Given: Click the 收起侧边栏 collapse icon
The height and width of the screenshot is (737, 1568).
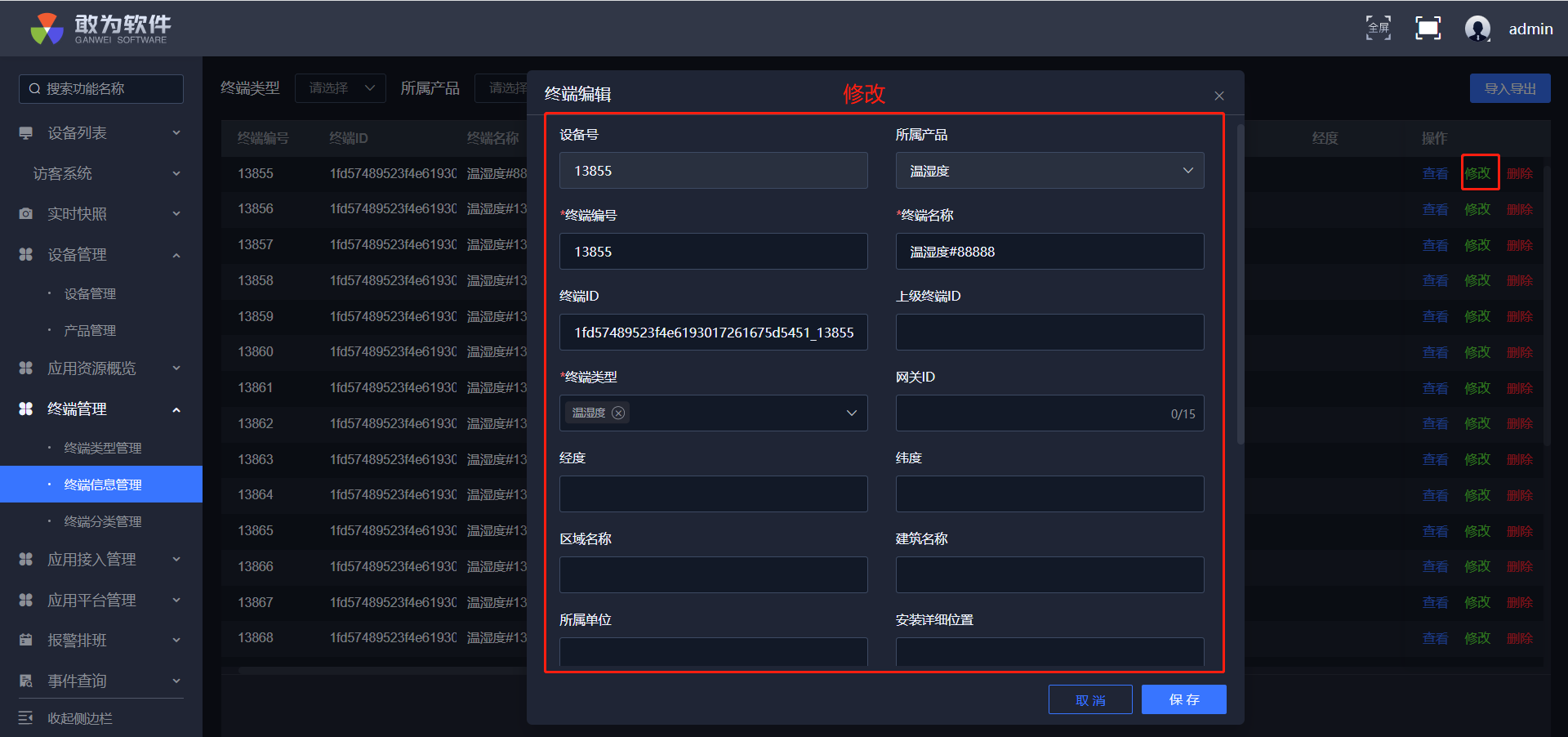Looking at the screenshot, I should click(x=26, y=718).
